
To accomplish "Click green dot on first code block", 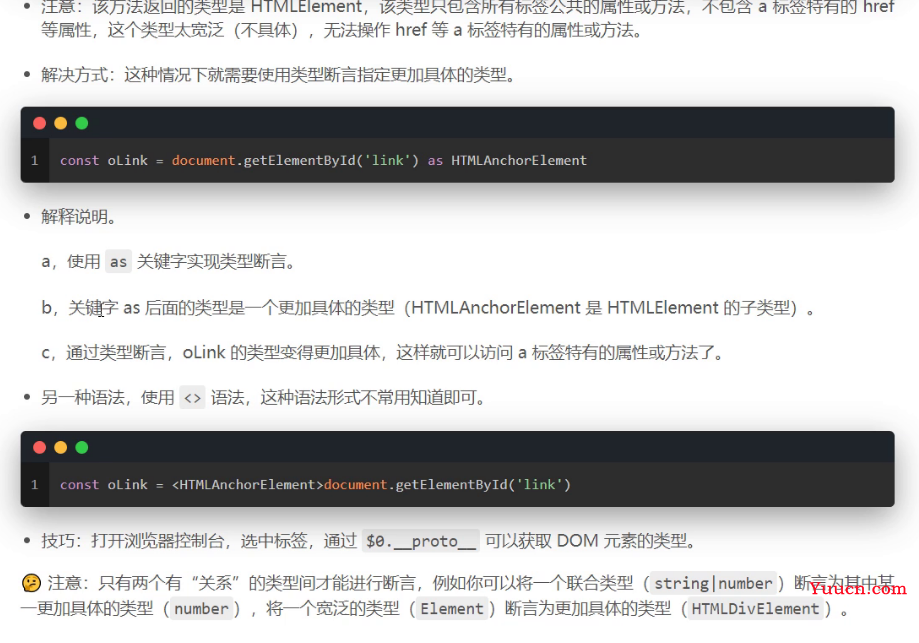I will coord(82,123).
